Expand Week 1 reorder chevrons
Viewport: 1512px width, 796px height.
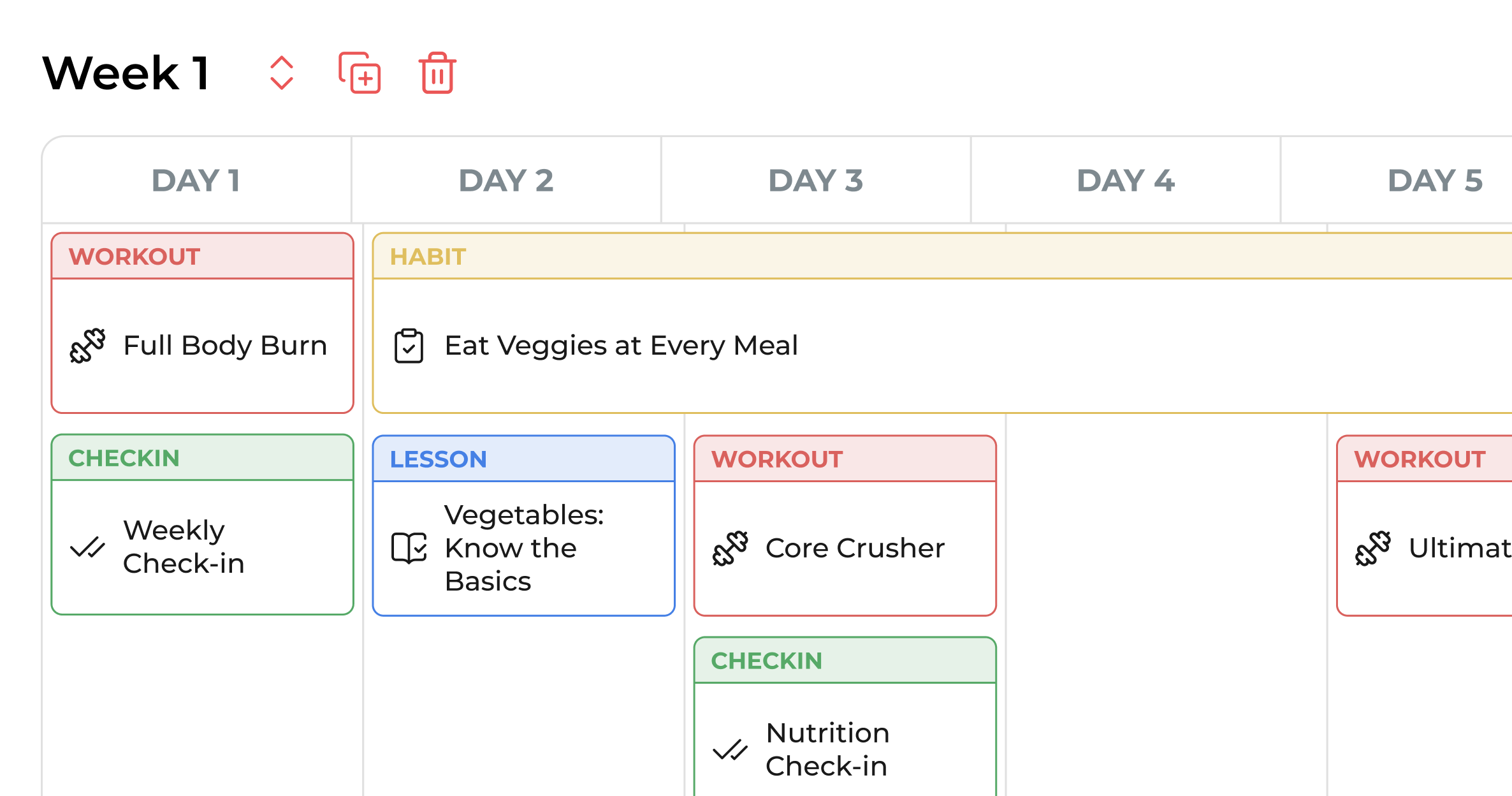[281, 73]
